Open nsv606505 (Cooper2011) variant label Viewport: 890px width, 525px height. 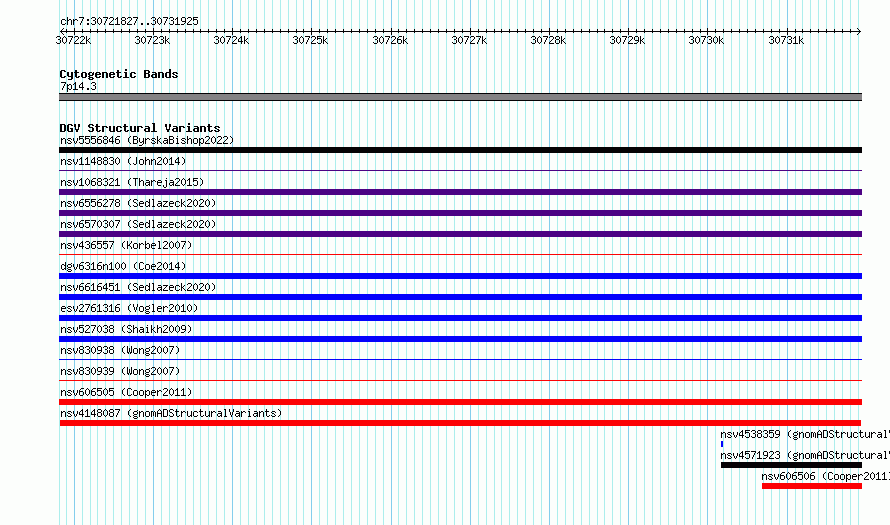(x=126, y=392)
